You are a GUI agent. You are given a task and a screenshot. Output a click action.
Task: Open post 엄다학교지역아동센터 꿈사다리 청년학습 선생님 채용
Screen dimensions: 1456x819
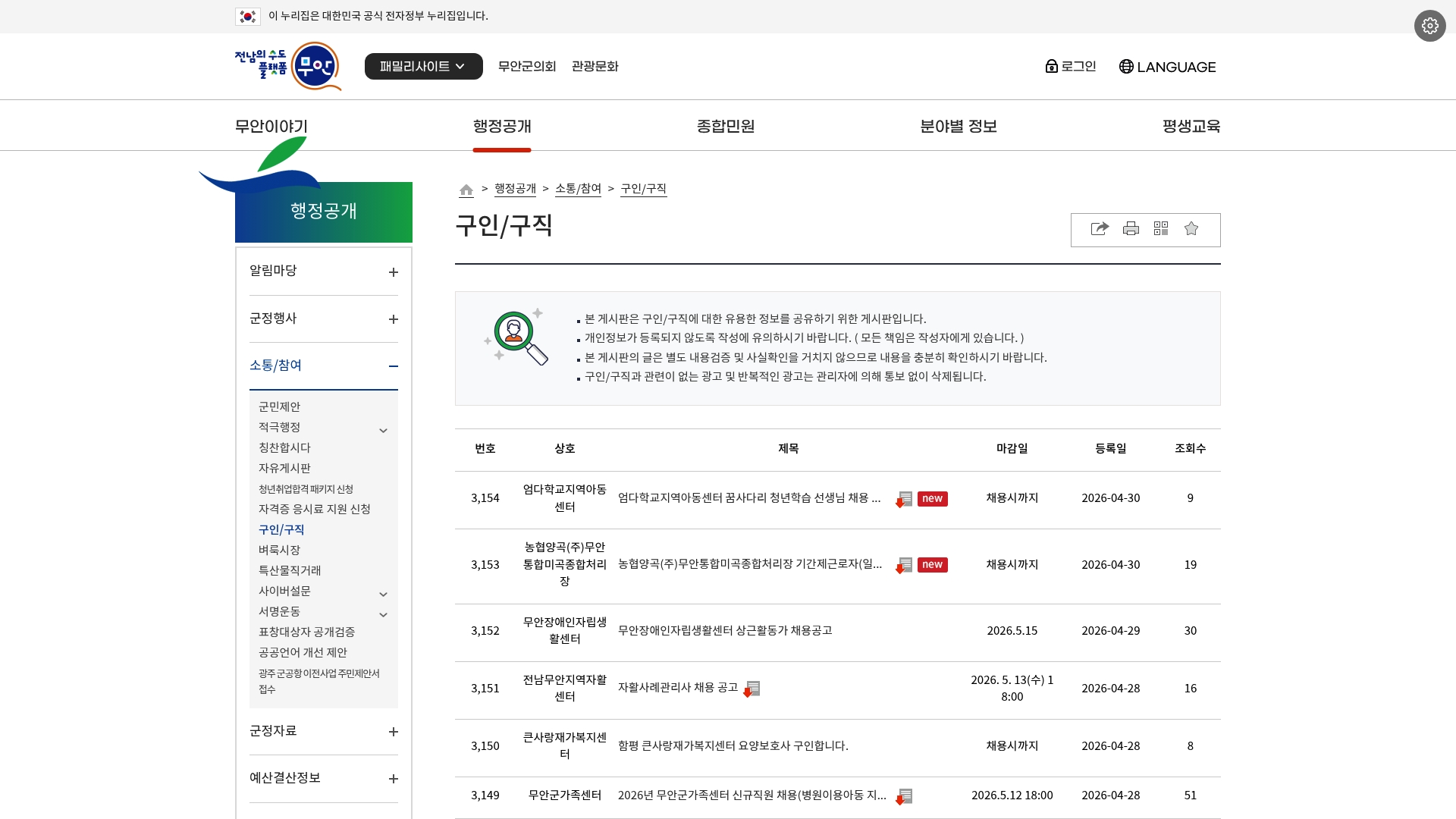pyautogui.click(x=749, y=498)
